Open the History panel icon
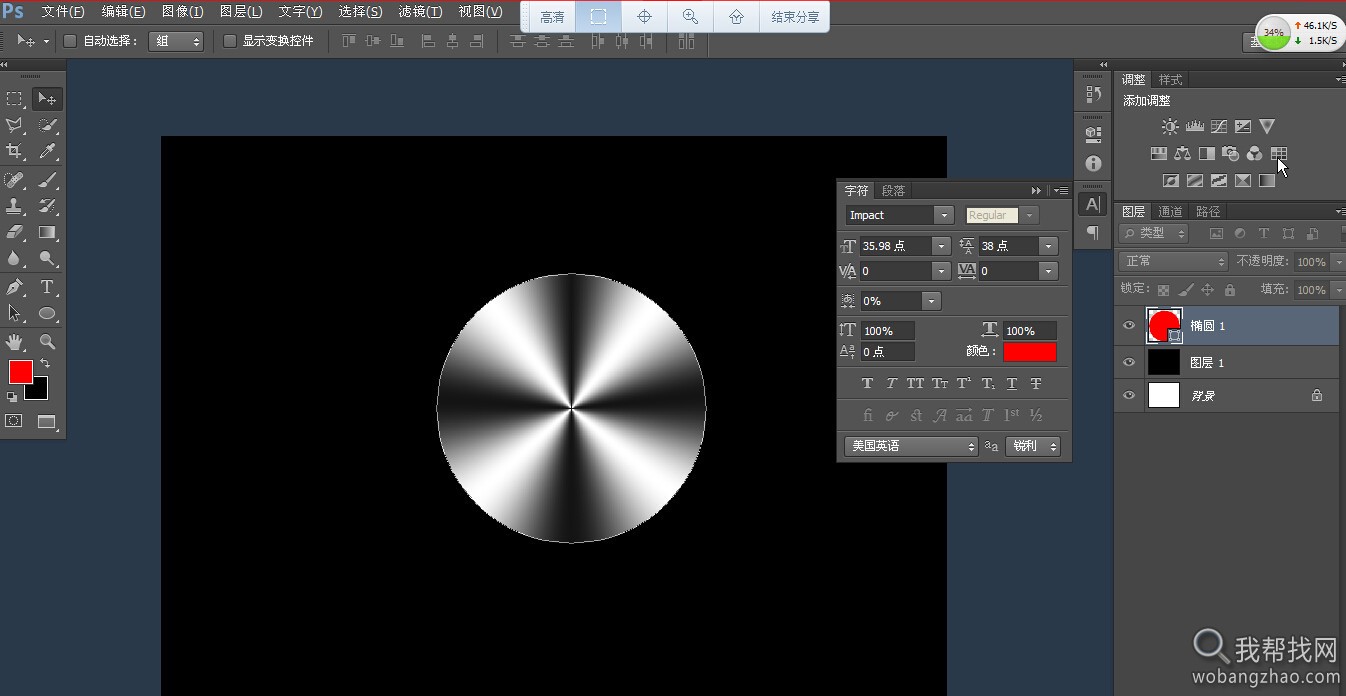Viewport: 1346px width, 696px height. (x=1093, y=94)
